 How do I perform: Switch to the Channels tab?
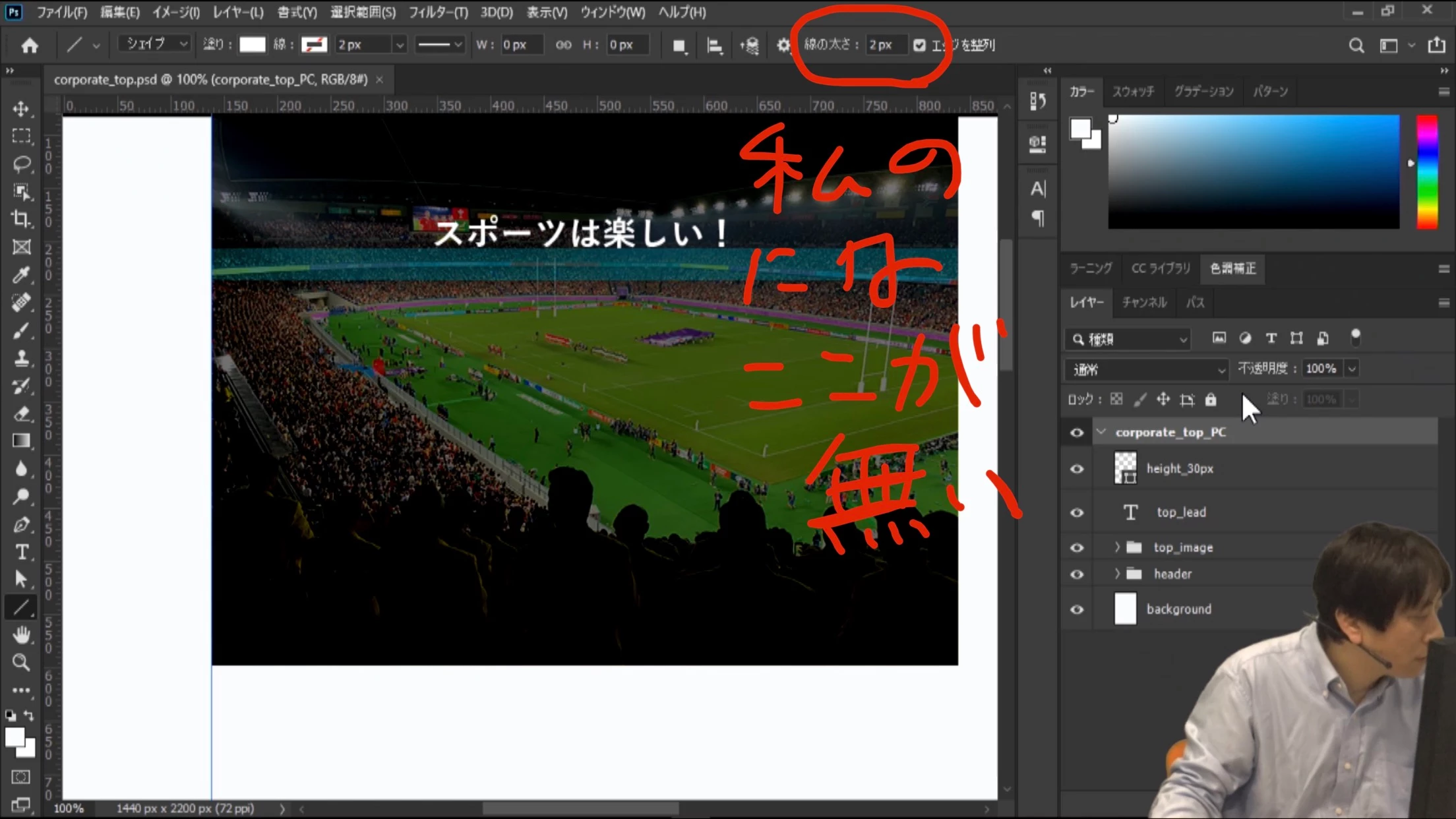tap(1144, 303)
